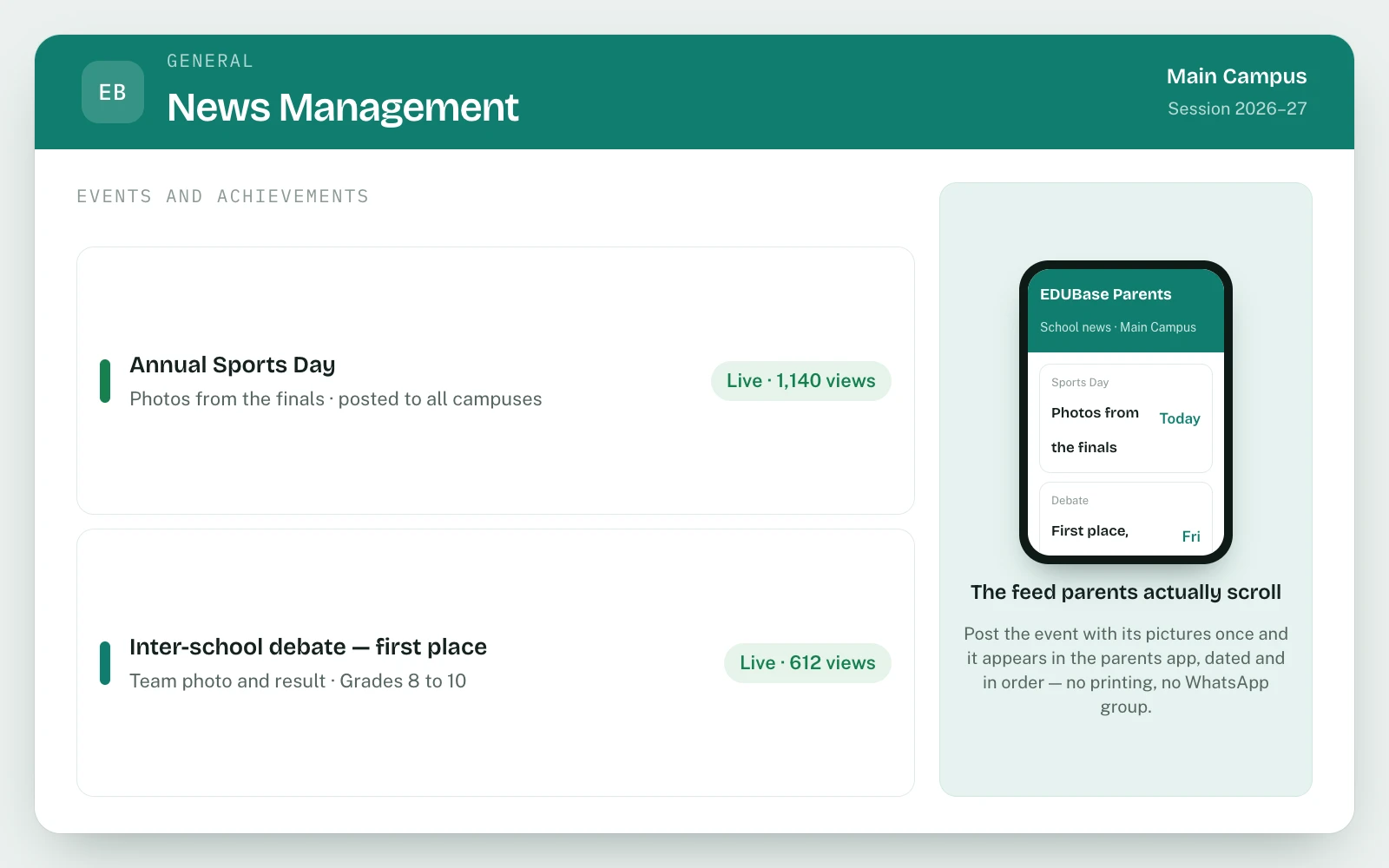The image size is (1389, 868).
Task: Click the GENERAL section label
Action: 210,61
